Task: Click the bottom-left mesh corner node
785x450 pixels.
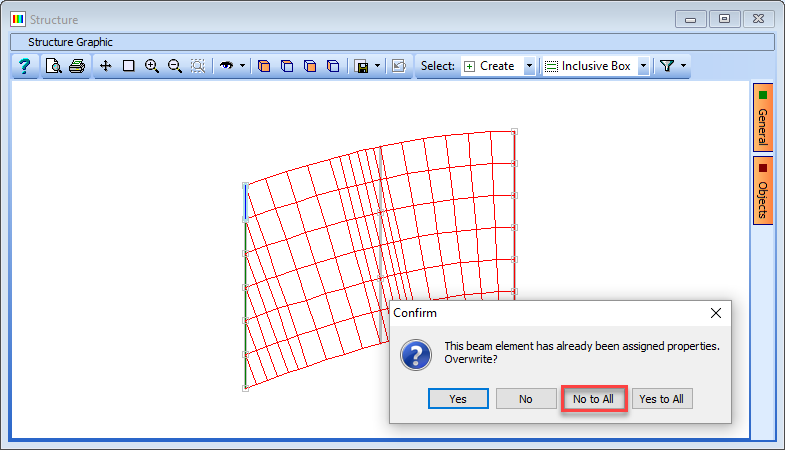Action: 245,388
